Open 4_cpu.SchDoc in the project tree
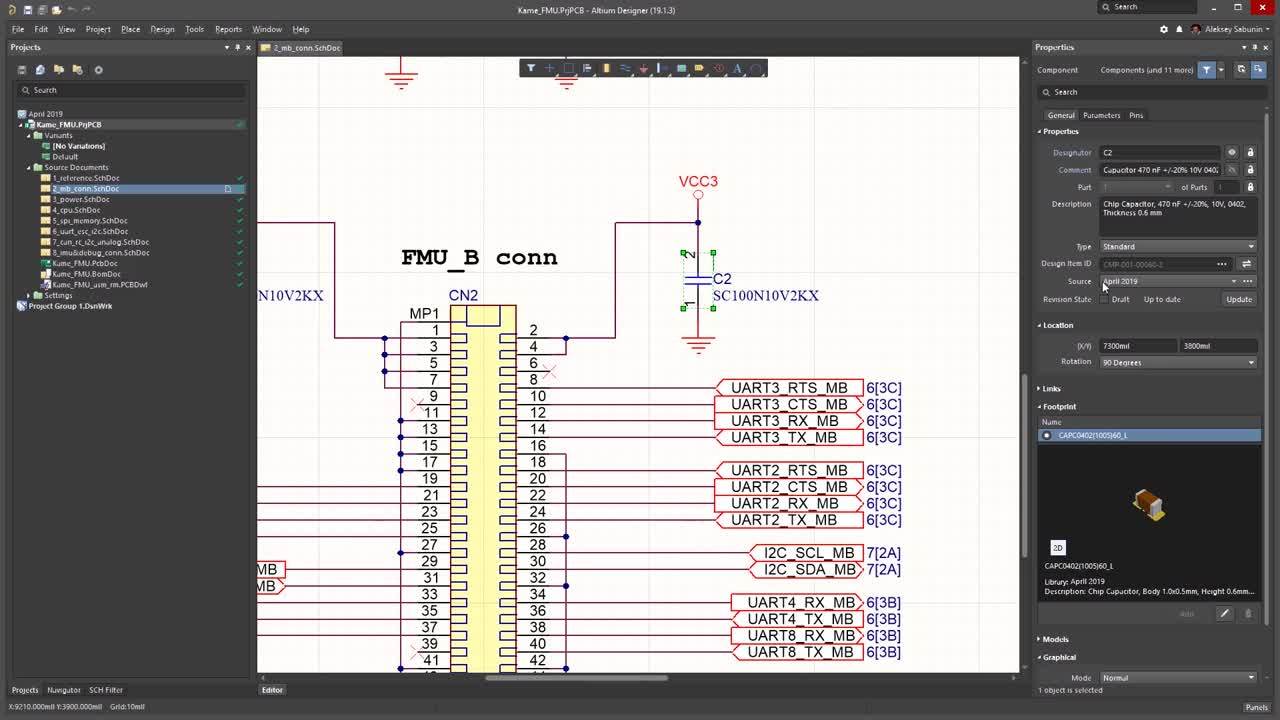The width and height of the screenshot is (1280, 720). point(76,210)
